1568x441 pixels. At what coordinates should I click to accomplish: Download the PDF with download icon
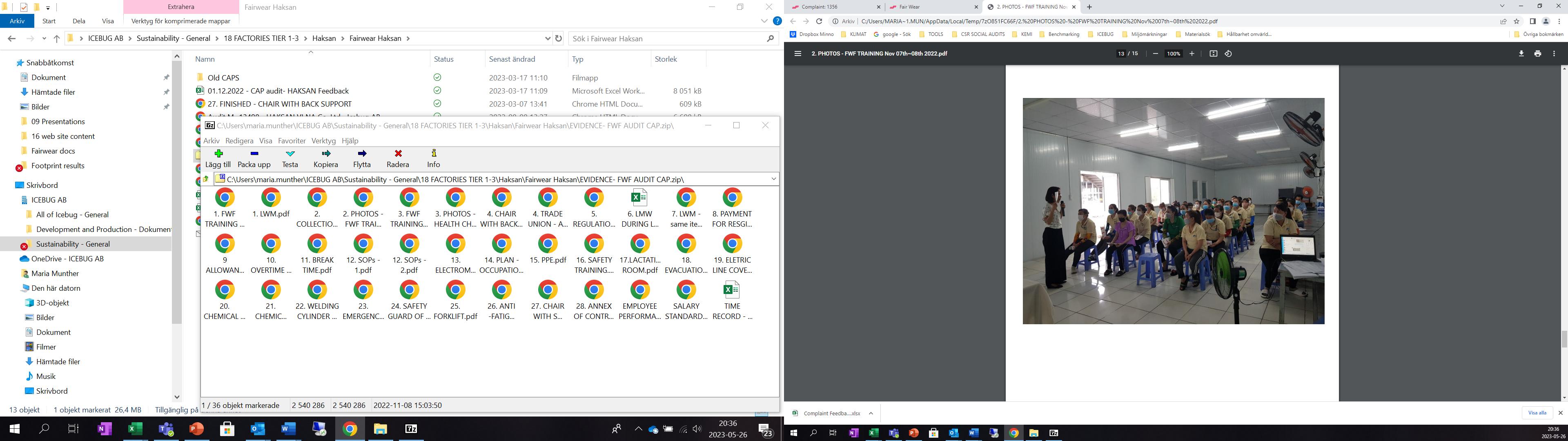(1521, 53)
